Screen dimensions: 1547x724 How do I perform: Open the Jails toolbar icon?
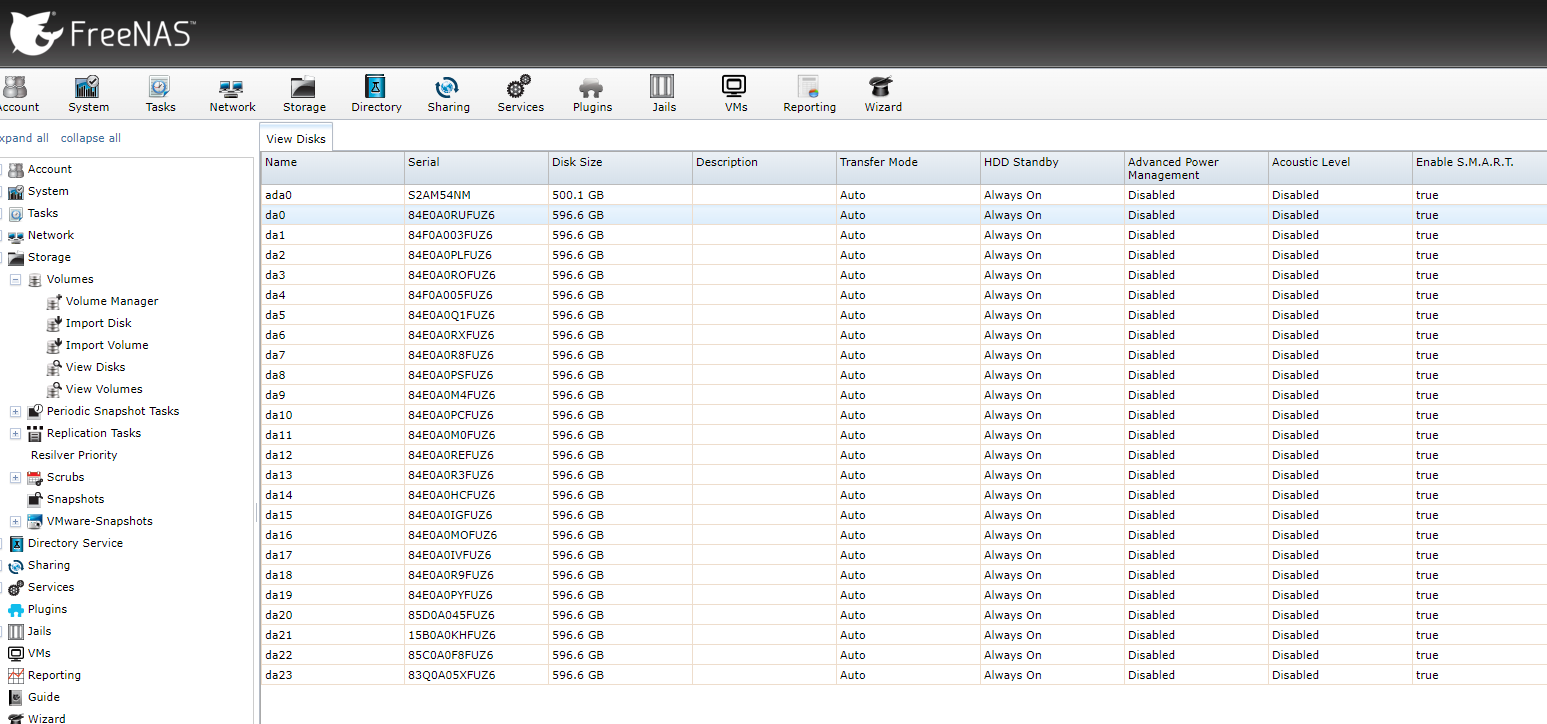pyautogui.click(x=664, y=94)
